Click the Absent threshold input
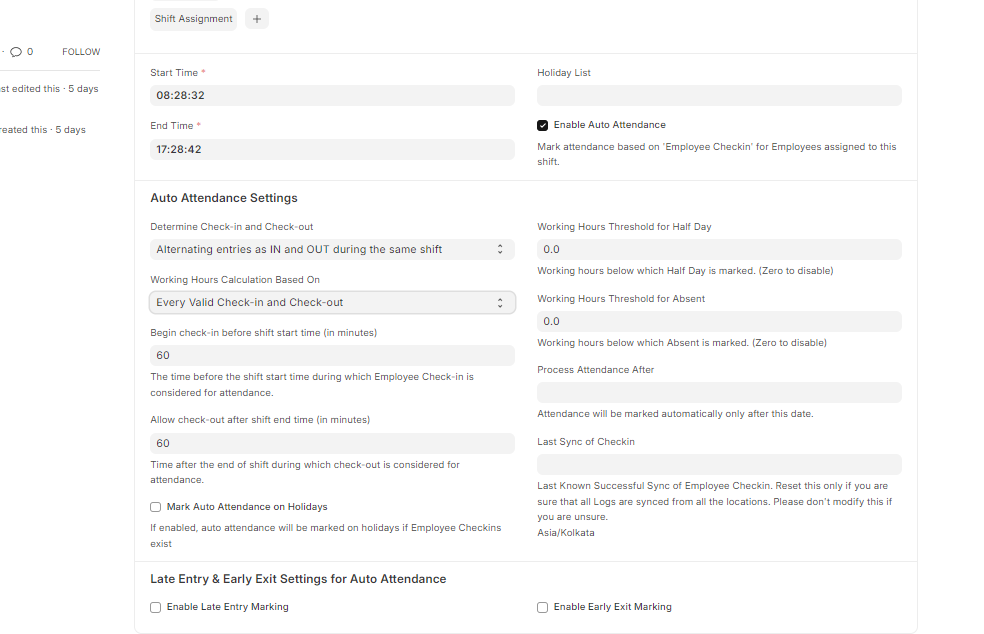 (719, 321)
